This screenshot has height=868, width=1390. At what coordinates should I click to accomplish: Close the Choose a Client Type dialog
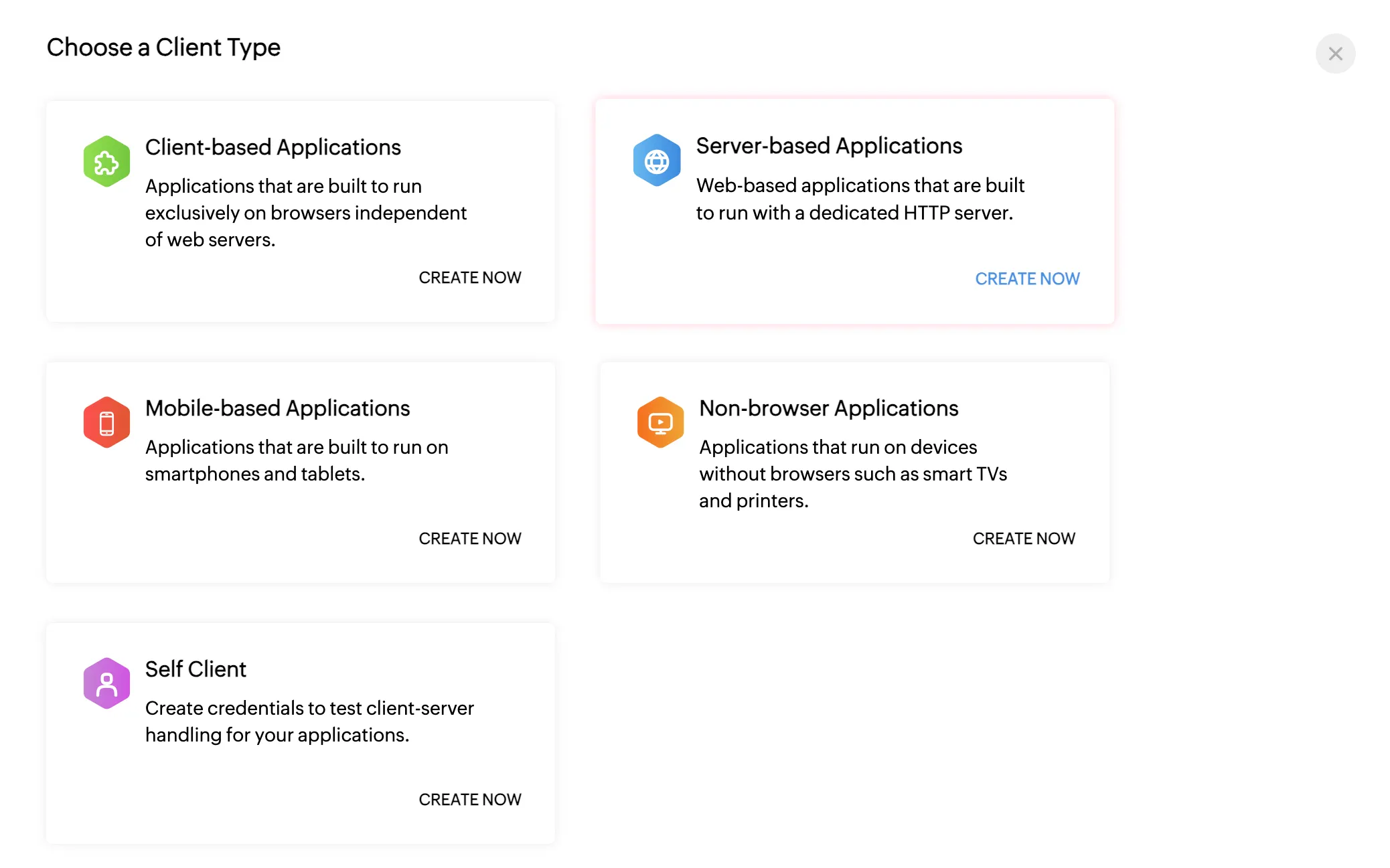coord(1335,54)
